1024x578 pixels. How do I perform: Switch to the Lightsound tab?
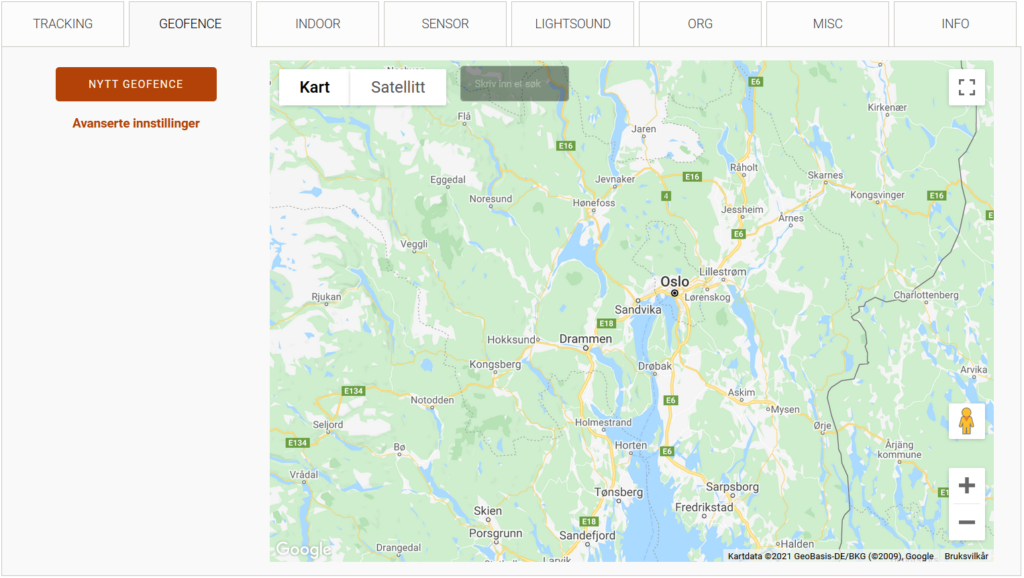coord(573,24)
